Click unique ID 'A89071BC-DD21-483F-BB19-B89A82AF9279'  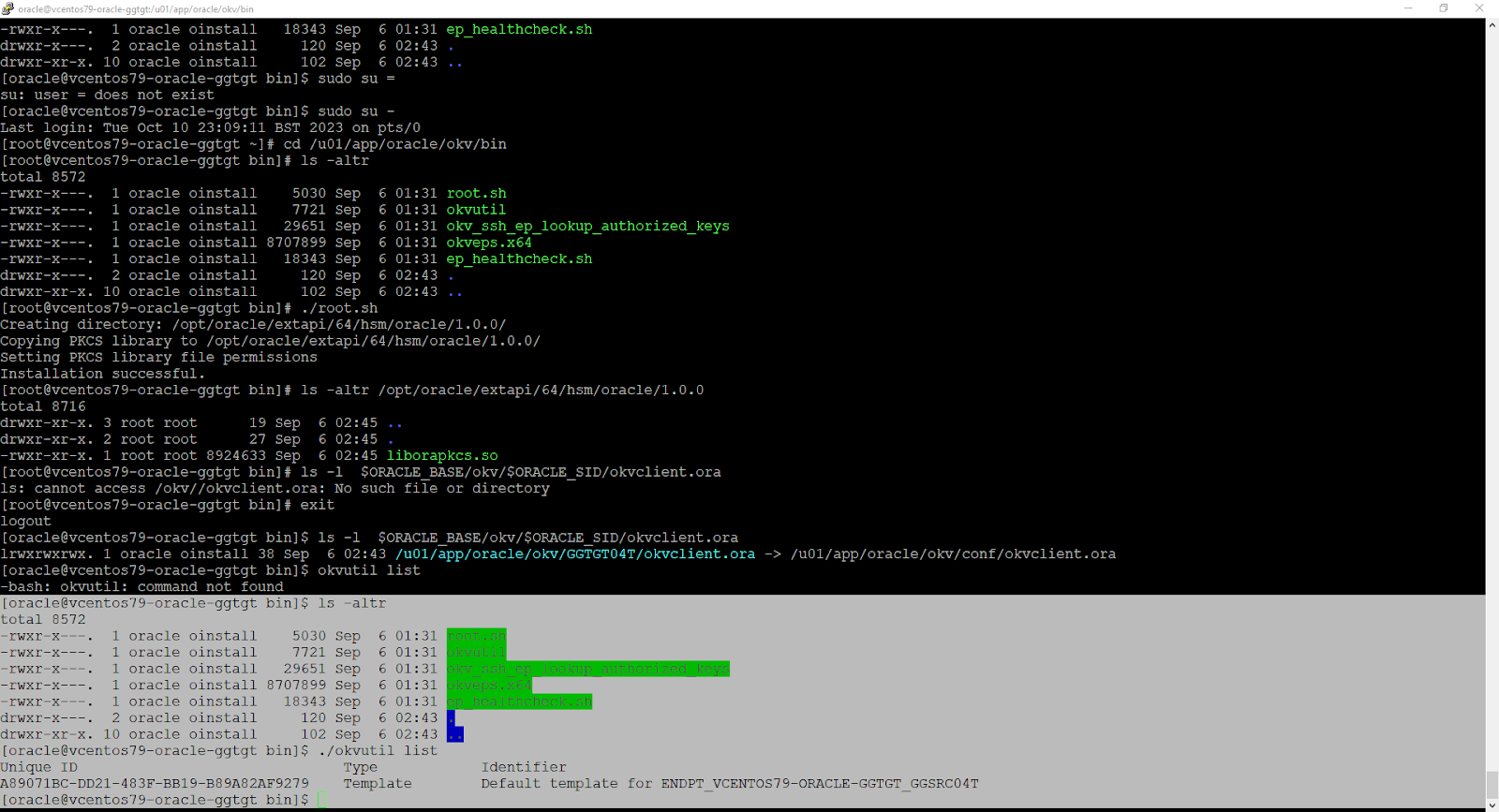pyautogui.click(x=155, y=783)
